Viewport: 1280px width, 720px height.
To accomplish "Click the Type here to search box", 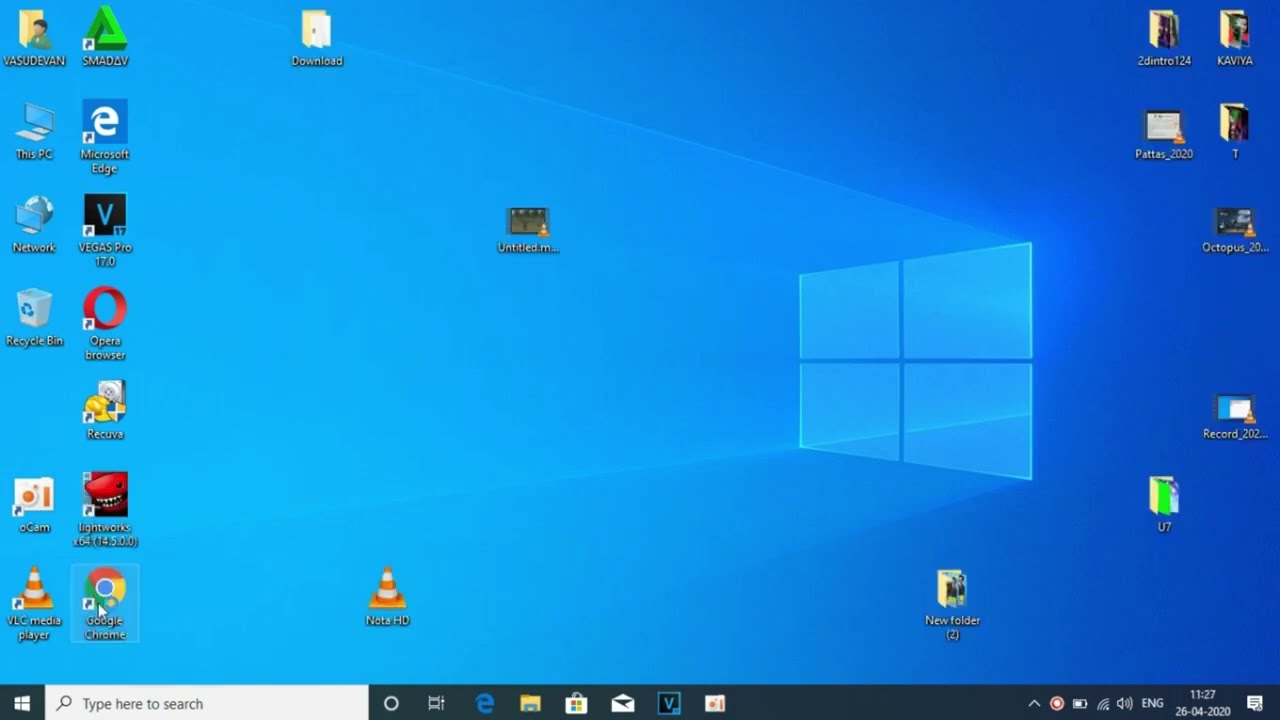I will click(x=207, y=703).
